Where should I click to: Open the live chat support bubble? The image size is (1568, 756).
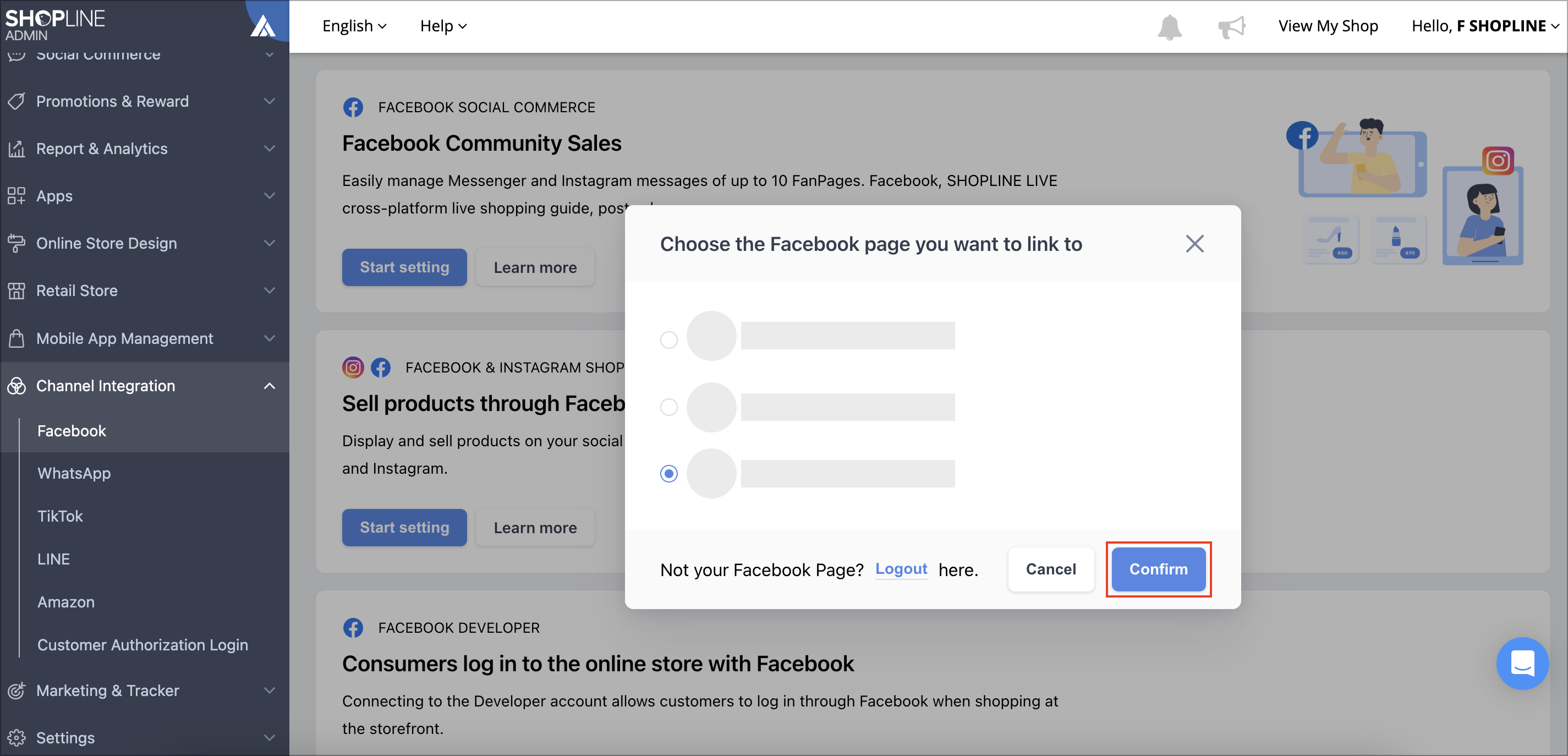[1522, 663]
